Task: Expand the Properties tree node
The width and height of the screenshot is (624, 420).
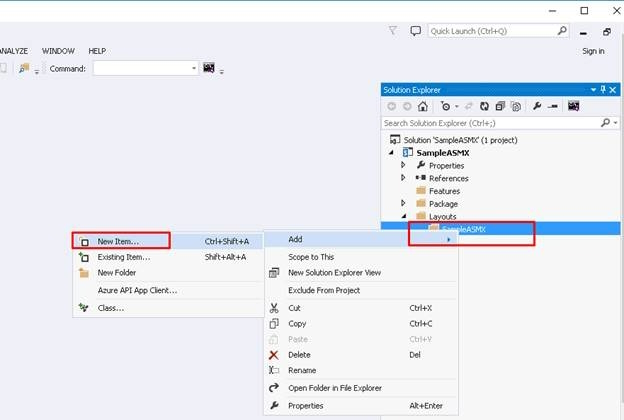Action: [404, 165]
